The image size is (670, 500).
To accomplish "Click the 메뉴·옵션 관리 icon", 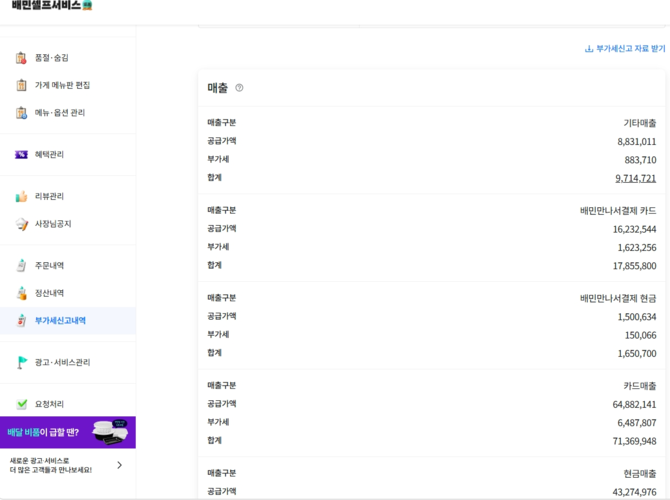I will point(21,113).
